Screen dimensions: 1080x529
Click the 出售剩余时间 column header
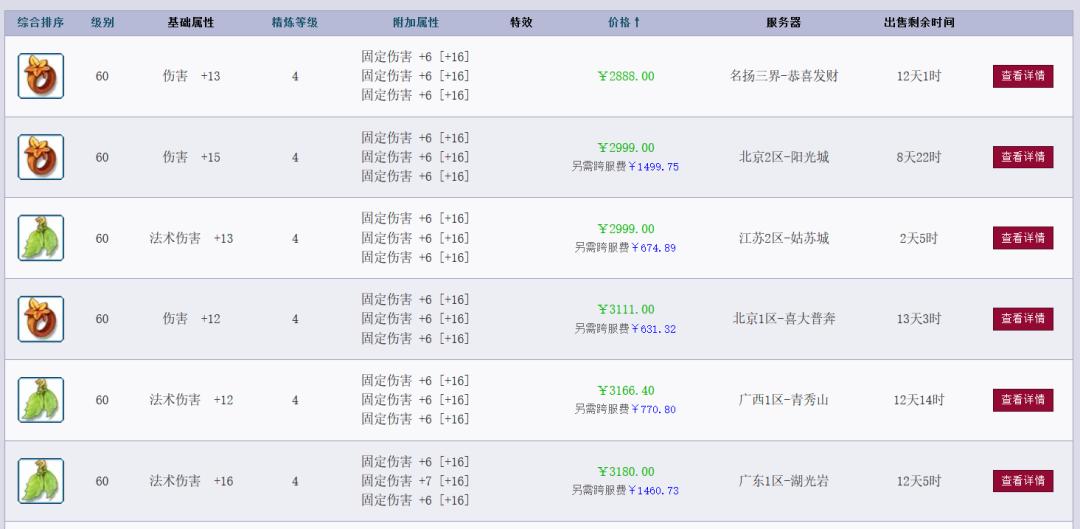tap(919, 22)
